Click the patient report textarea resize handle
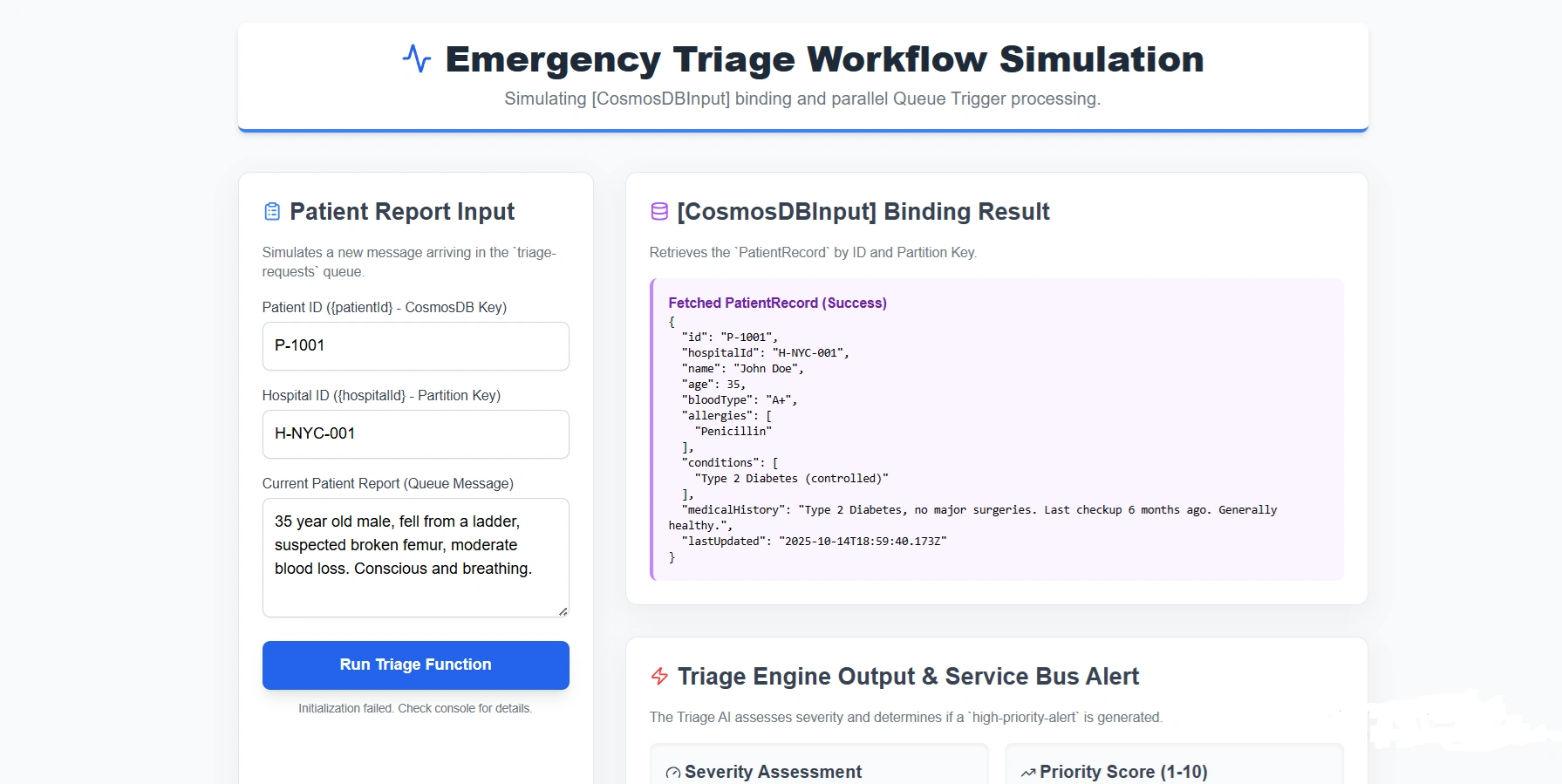Image resolution: width=1562 pixels, height=784 pixels. pyautogui.click(x=563, y=611)
